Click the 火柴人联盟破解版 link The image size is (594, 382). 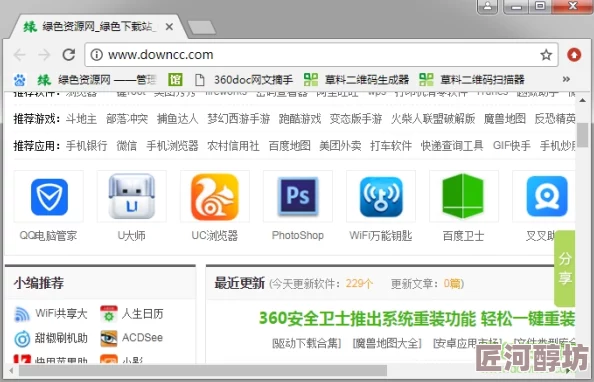tap(433, 119)
